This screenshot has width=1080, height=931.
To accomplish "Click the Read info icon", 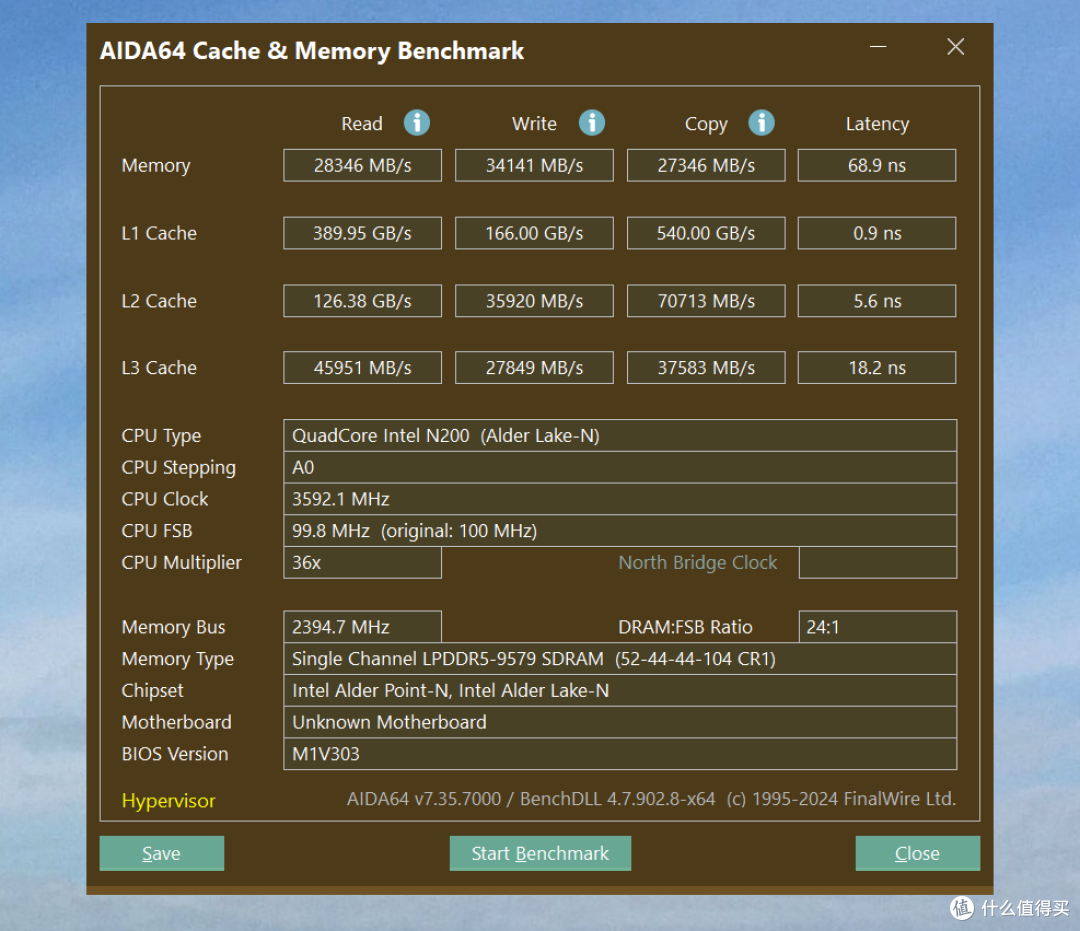I will [417, 123].
